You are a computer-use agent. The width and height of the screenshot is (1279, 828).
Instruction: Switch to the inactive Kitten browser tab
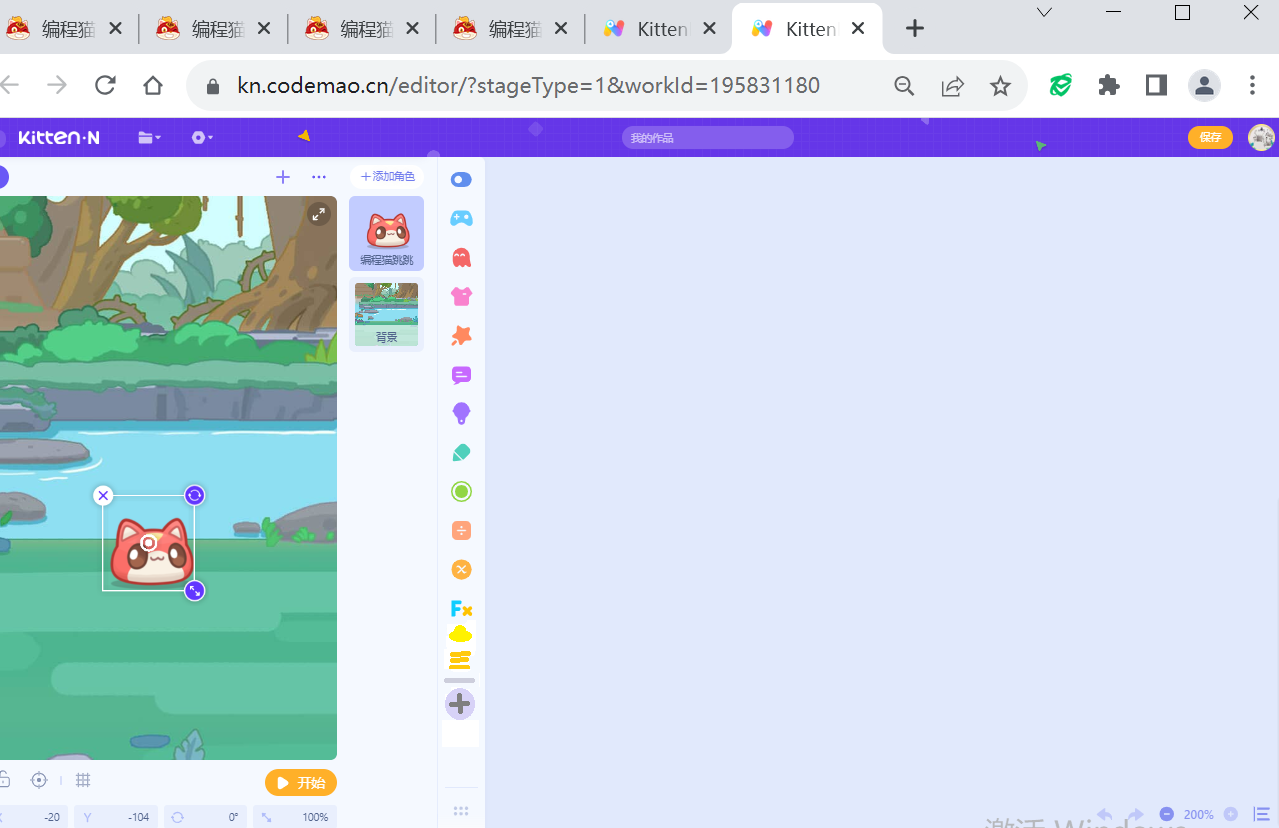click(x=659, y=29)
